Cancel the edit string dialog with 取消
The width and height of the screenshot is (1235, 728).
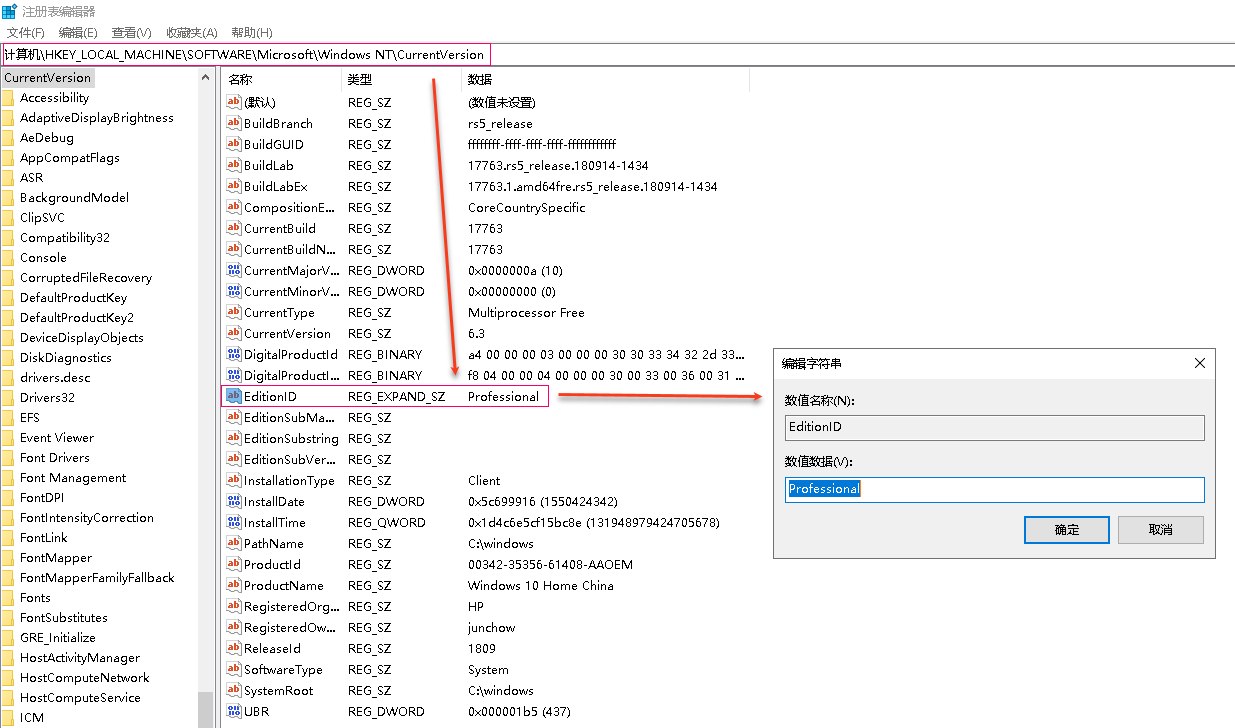tap(1161, 530)
